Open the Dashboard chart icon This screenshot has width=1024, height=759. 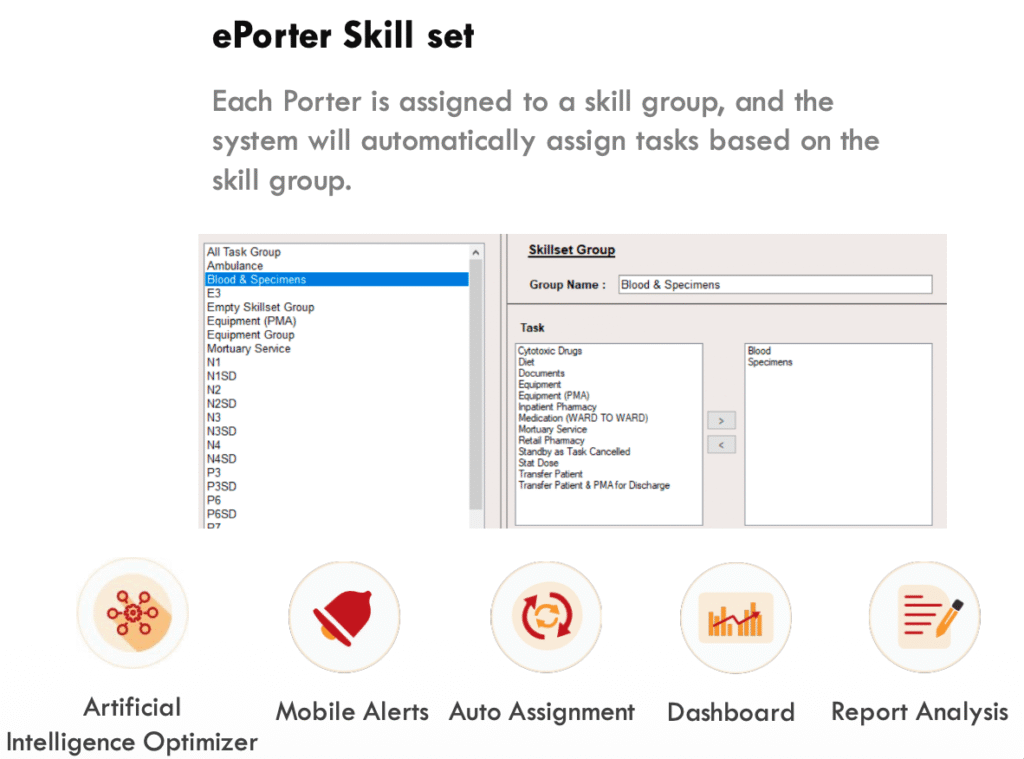click(735, 617)
